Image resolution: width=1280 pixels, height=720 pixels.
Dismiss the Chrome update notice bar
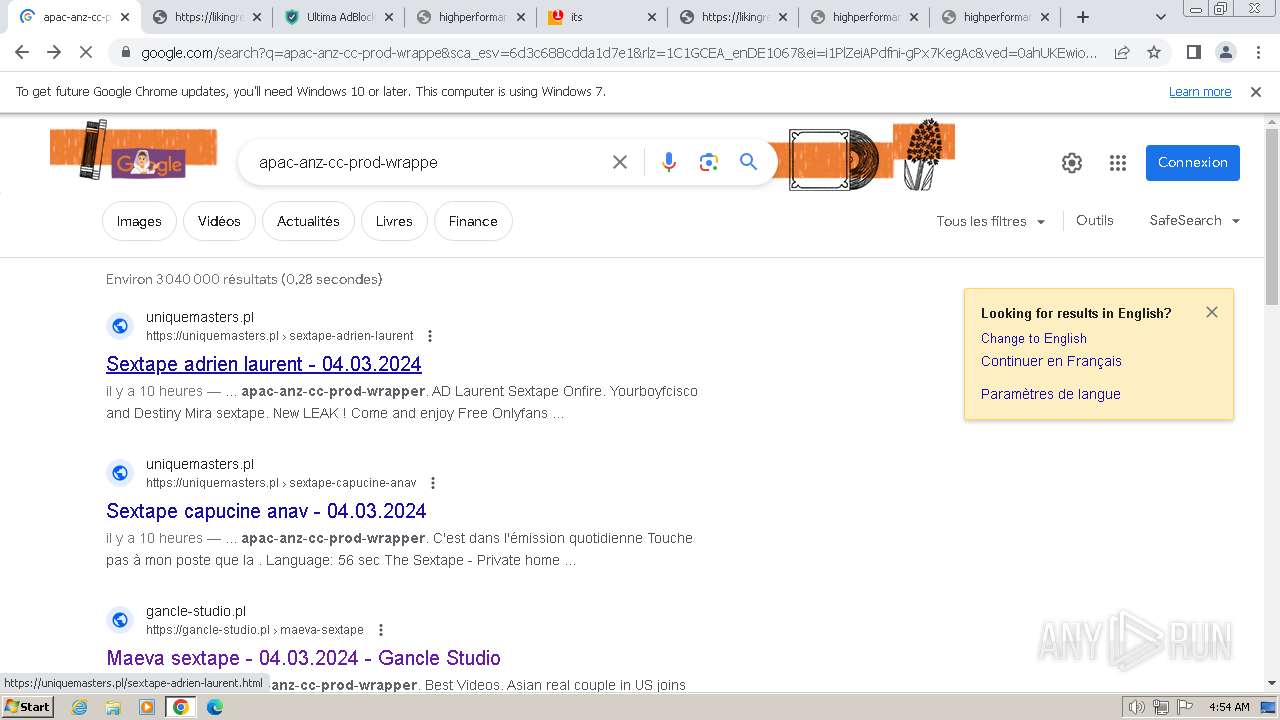[1256, 92]
